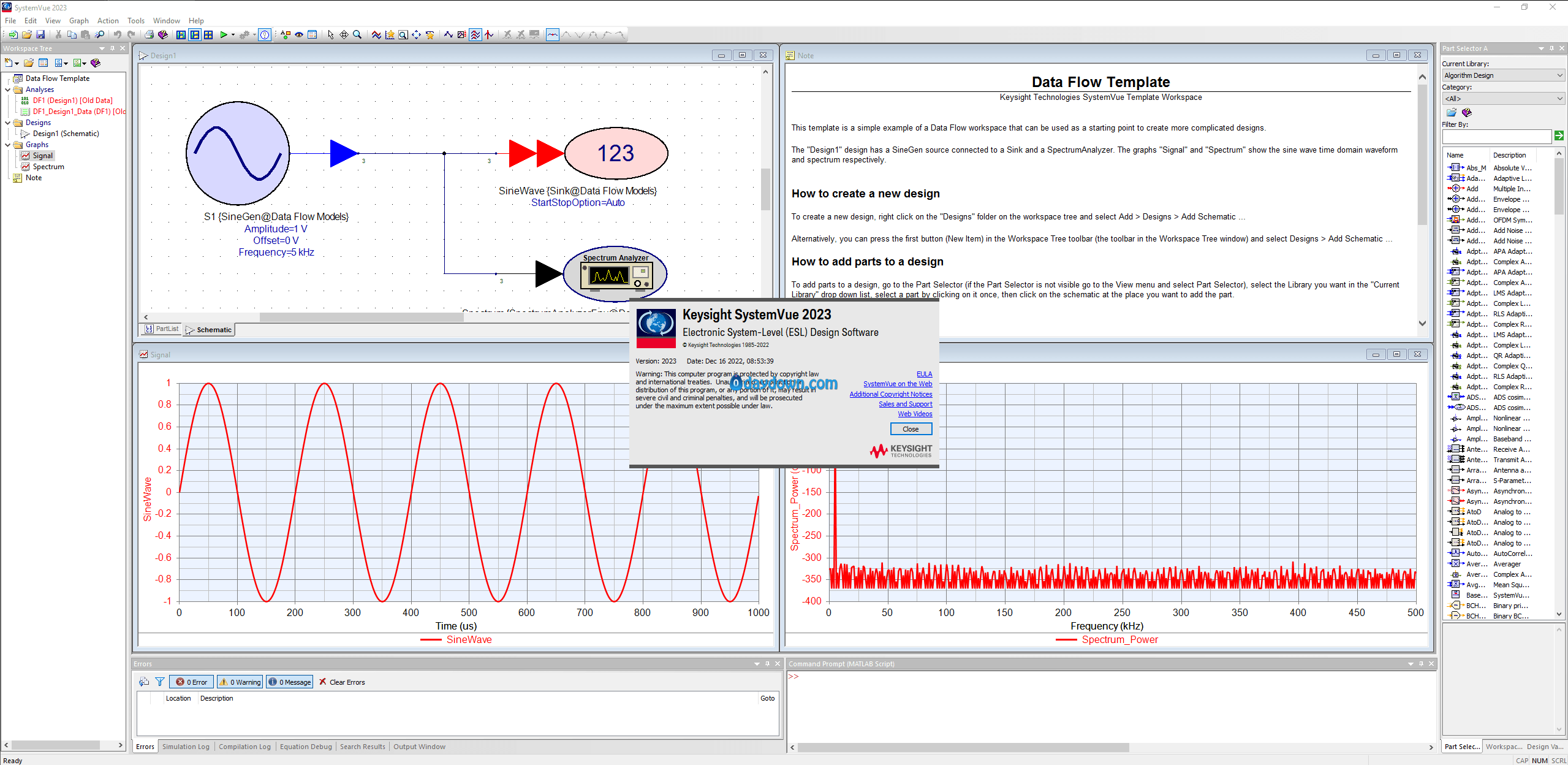The height and width of the screenshot is (765, 1568).
Task: Click the filter funnel icon in Errors panel
Action: tap(160, 682)
